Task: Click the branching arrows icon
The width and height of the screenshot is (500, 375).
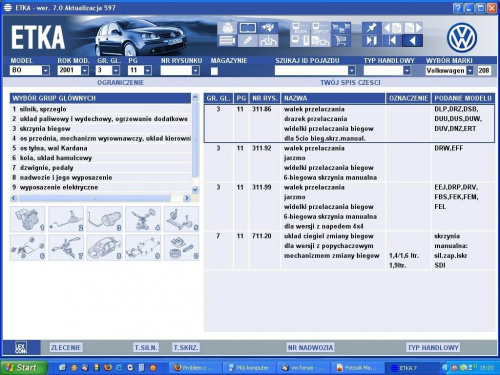Action: (x=268, y=41)
